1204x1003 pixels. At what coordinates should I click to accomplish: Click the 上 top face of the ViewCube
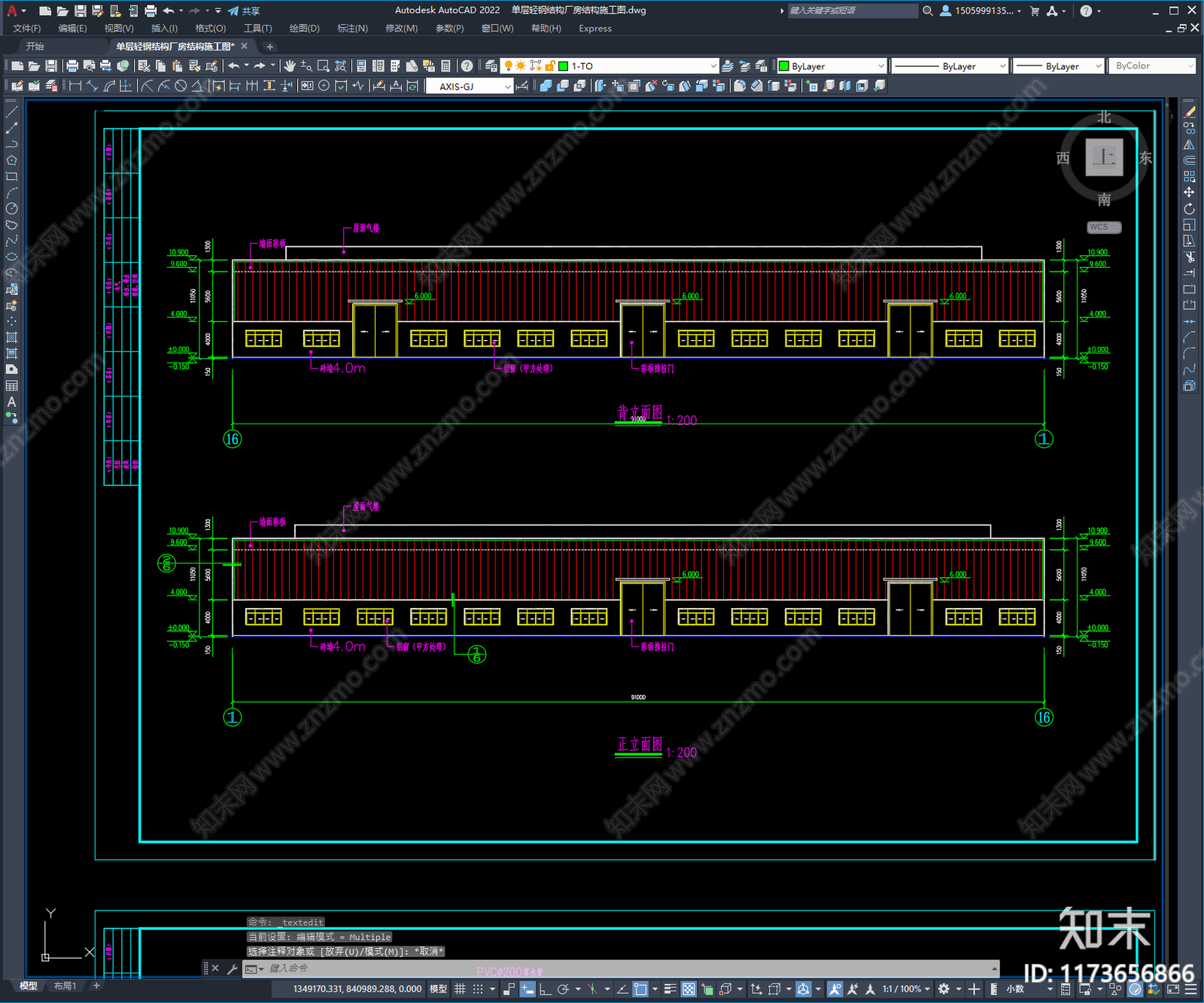point(1104,157)
